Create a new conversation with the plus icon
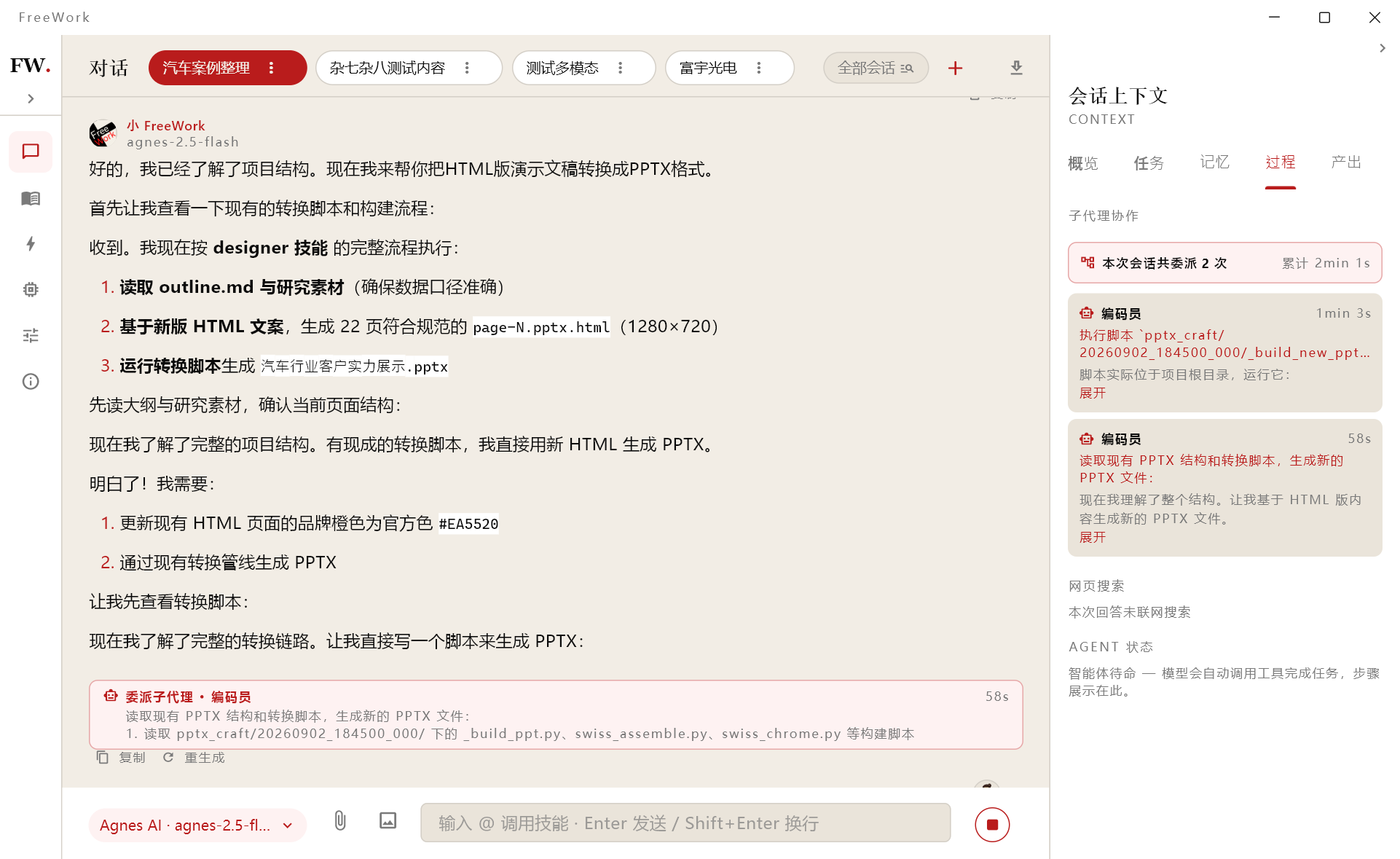 tap(955, 68)
